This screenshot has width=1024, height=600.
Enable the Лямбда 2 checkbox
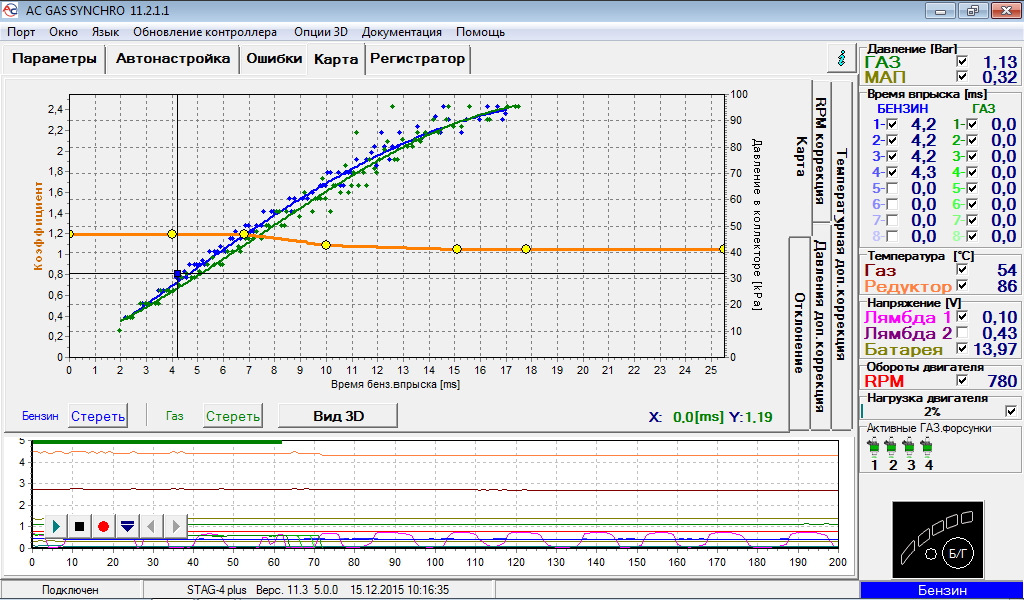pos(961,332)
